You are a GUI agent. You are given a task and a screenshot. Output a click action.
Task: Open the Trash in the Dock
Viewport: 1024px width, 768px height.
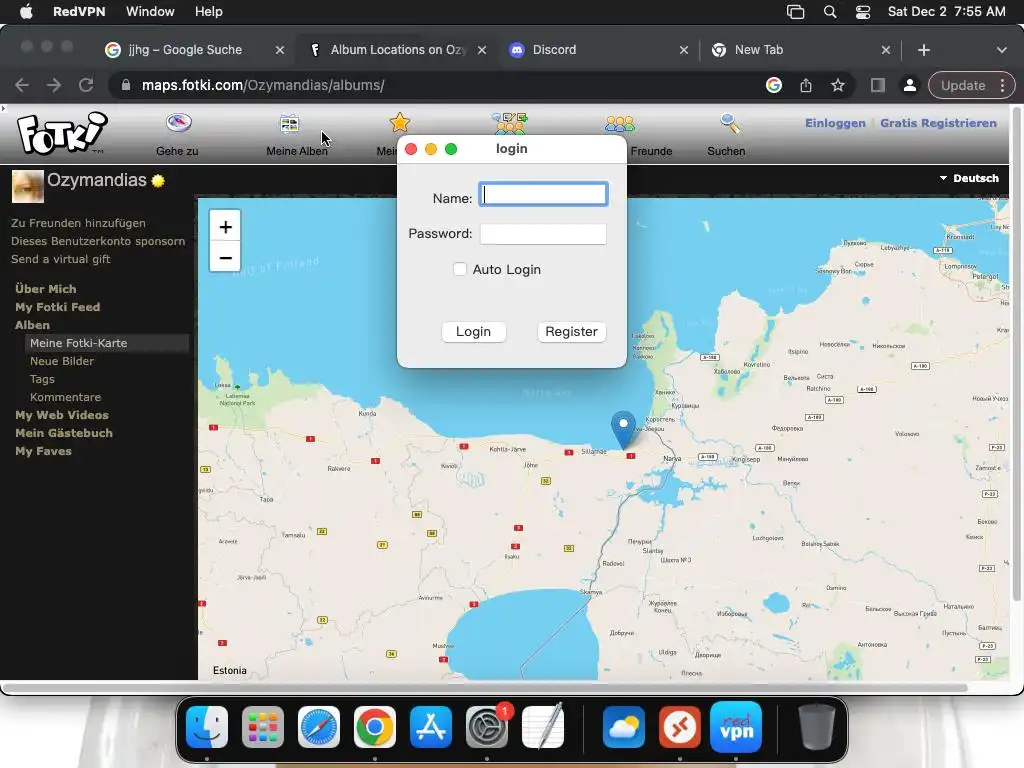pos(816,726)
